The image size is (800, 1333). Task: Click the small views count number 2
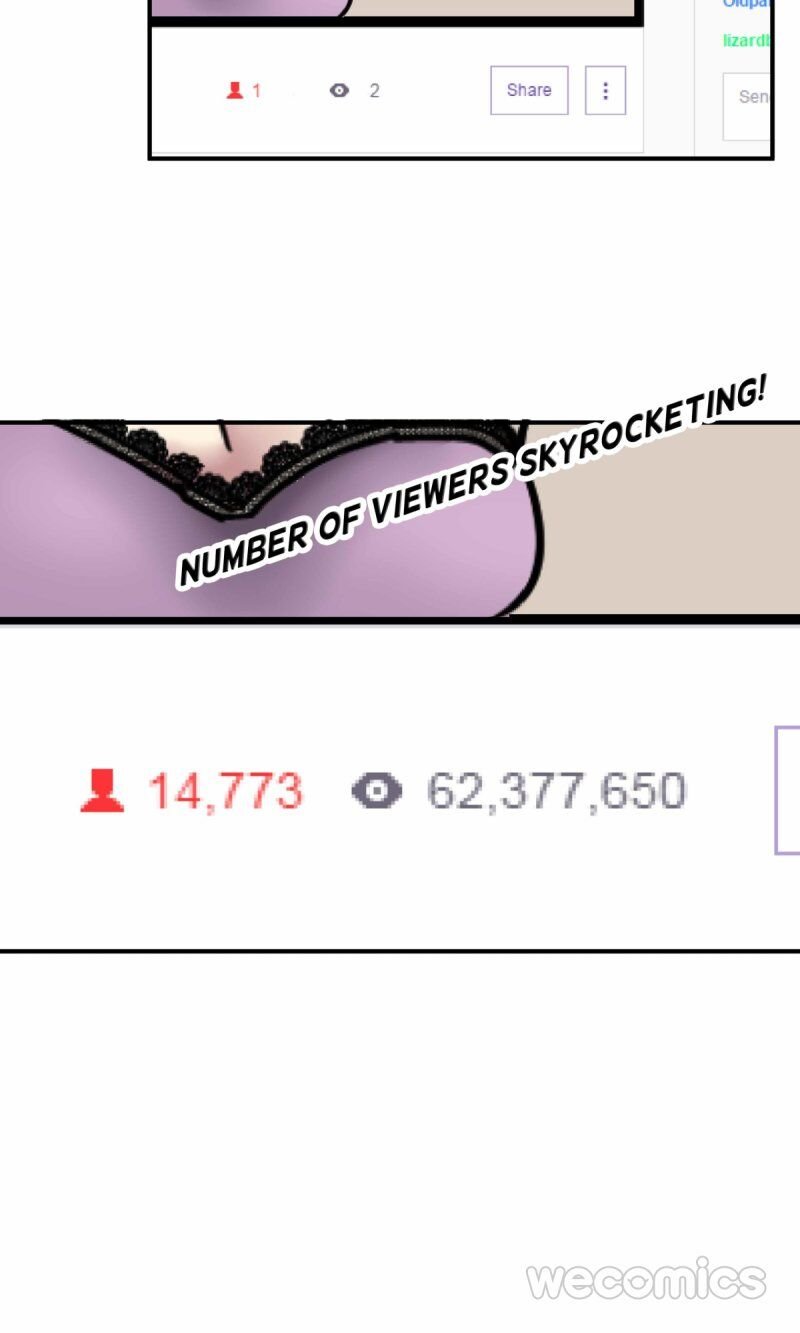coord(374,90)
